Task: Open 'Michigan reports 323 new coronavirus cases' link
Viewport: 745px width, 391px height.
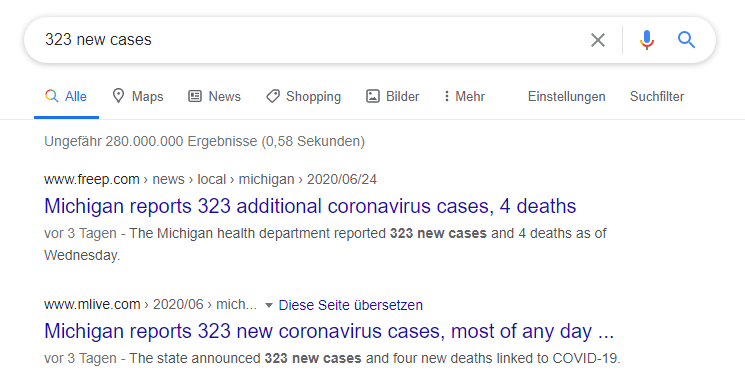Action: tap(329, 331)
